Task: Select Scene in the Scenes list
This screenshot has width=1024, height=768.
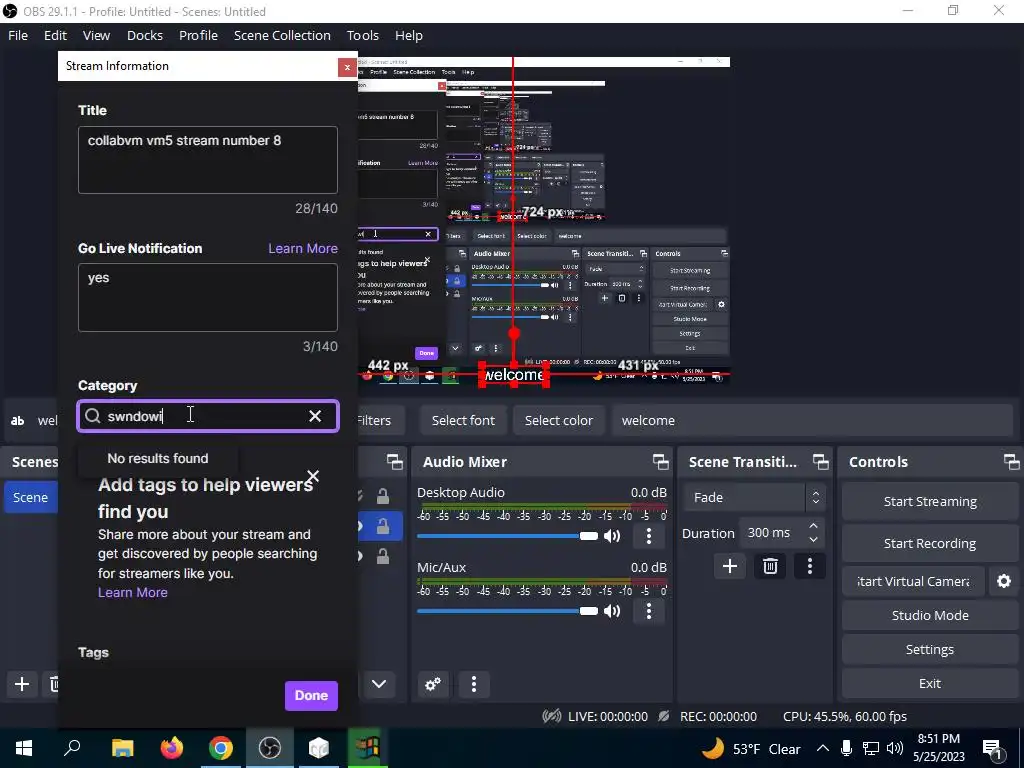Action: (31, 497)
